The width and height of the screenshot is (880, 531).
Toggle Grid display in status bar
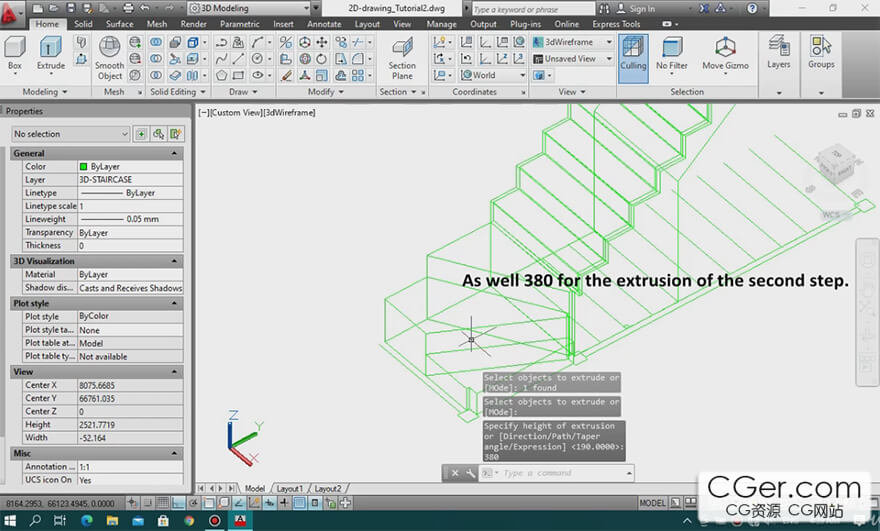coord(163,503)
